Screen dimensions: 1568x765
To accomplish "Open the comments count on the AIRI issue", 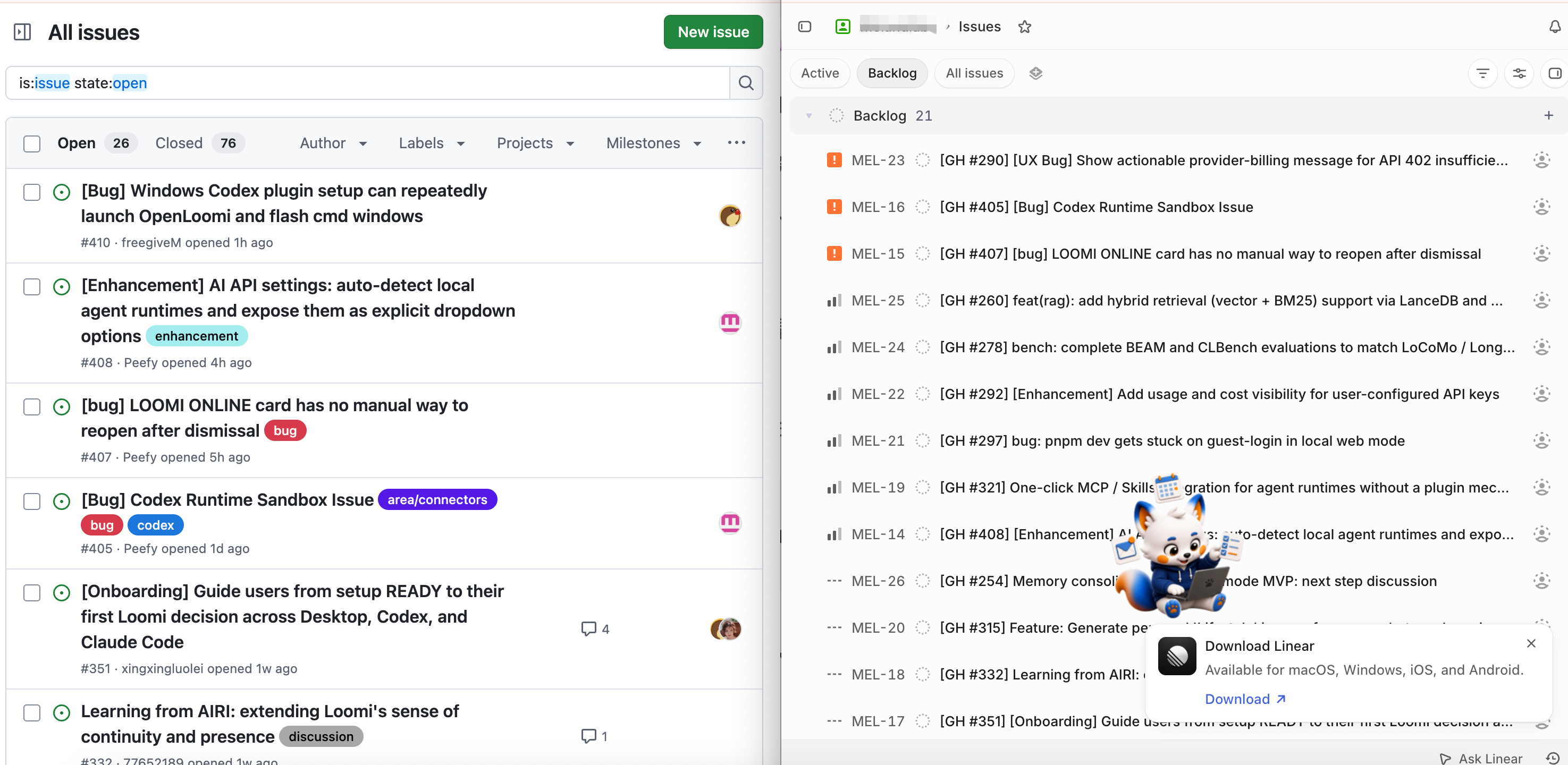I will click(594, 736).
